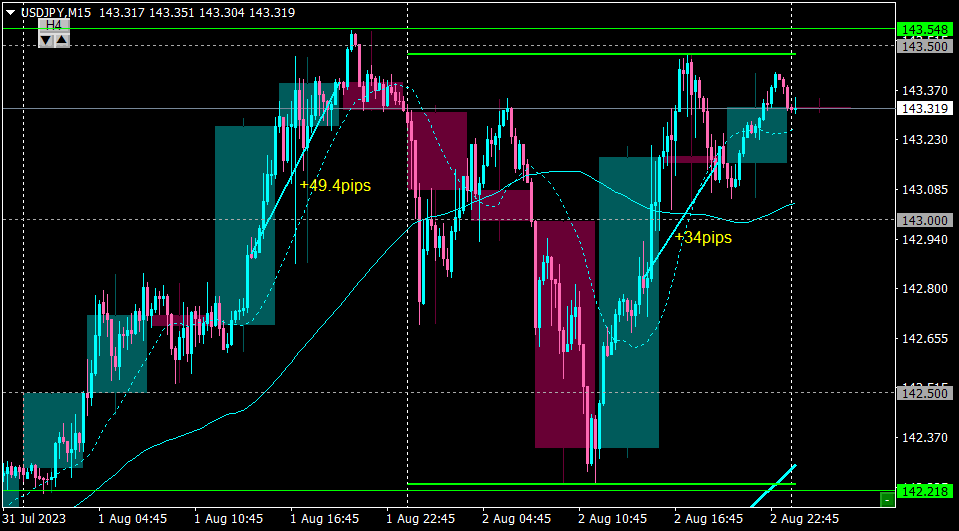959x531 pixels.
Task: Click the 1 Aug 16:45 time label
Action: tap(325, 519)
